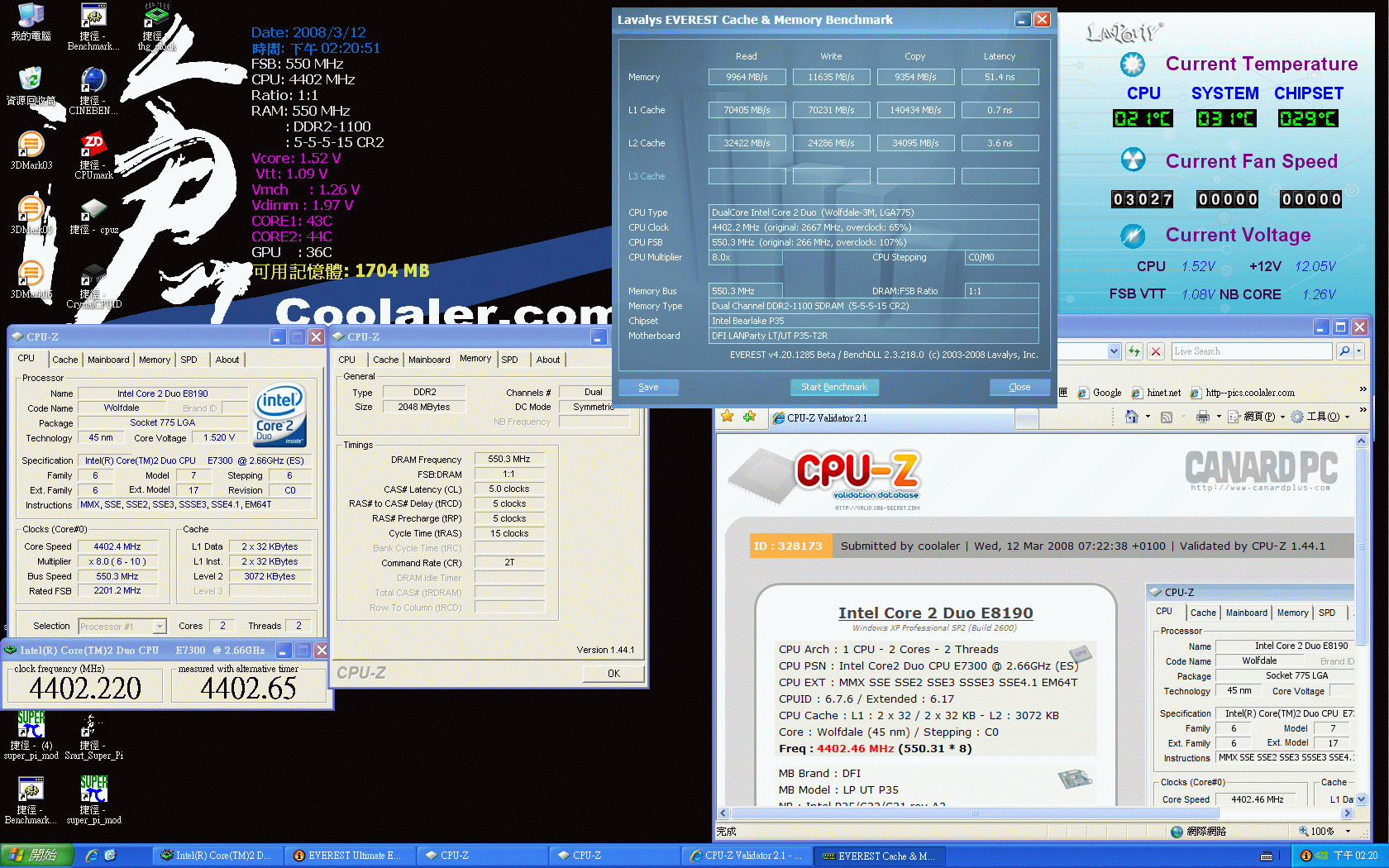Switch to About tab in left CPU-Z window
Viewport: 1389px width, 868px height.
click(227, 360)
